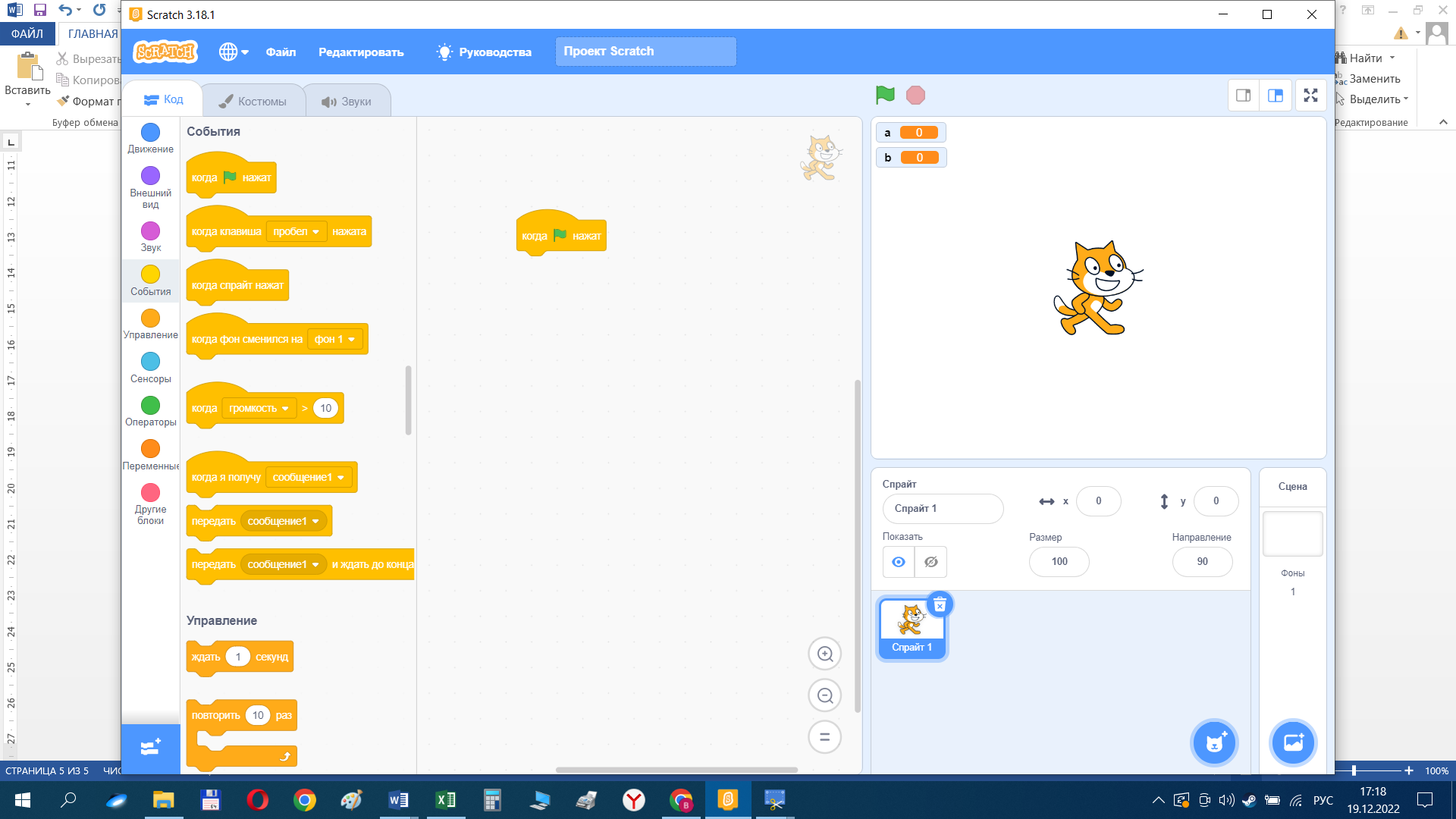Switch to large stage layout
Image resolution: width=1456 pixels, height=819 pixels.
[x=1276, y=95]
